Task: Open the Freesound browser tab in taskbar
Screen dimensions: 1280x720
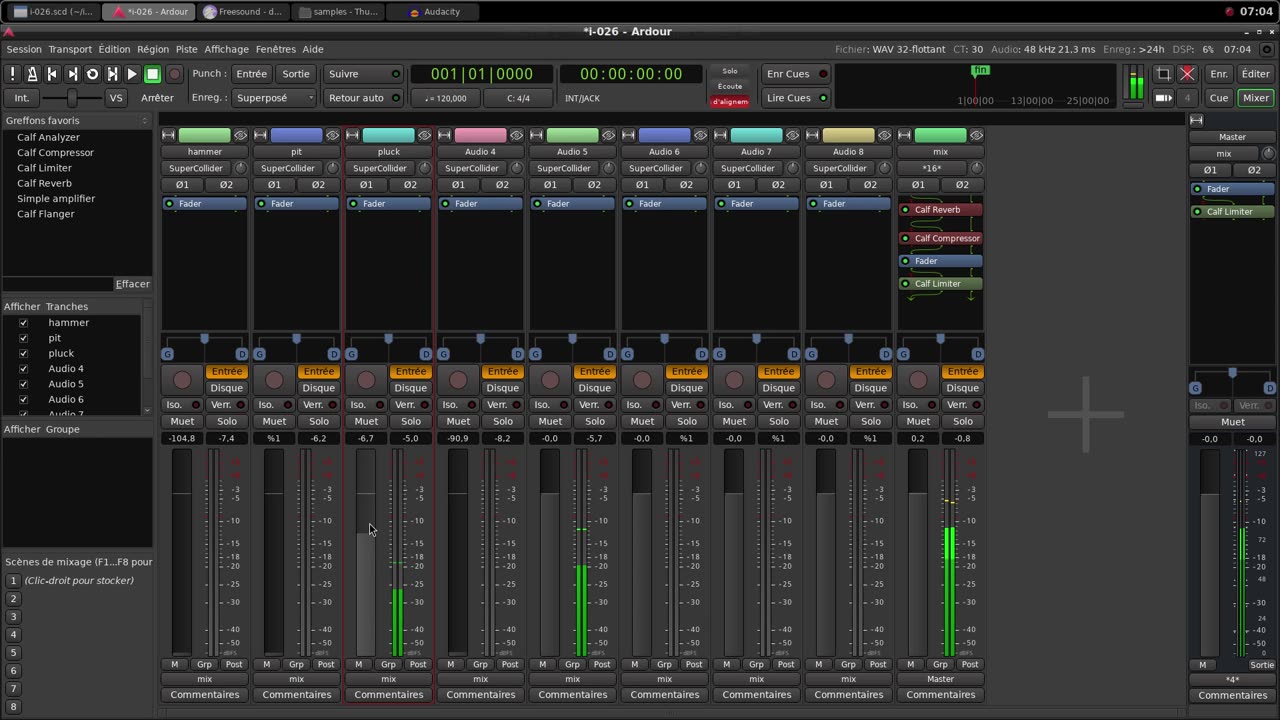Action: point(243,12)
